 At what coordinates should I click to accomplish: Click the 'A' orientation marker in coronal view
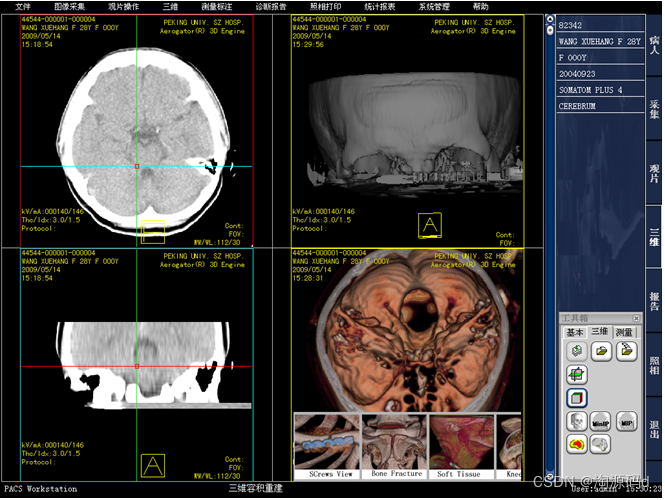[x=153, y=465]
